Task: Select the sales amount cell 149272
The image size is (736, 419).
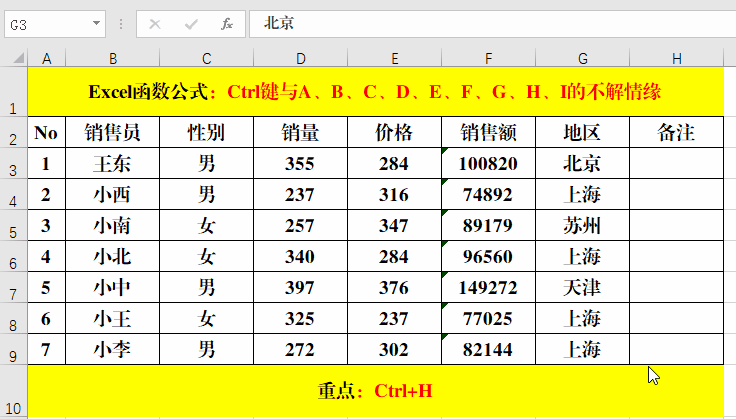Action: tap(489, 287)
